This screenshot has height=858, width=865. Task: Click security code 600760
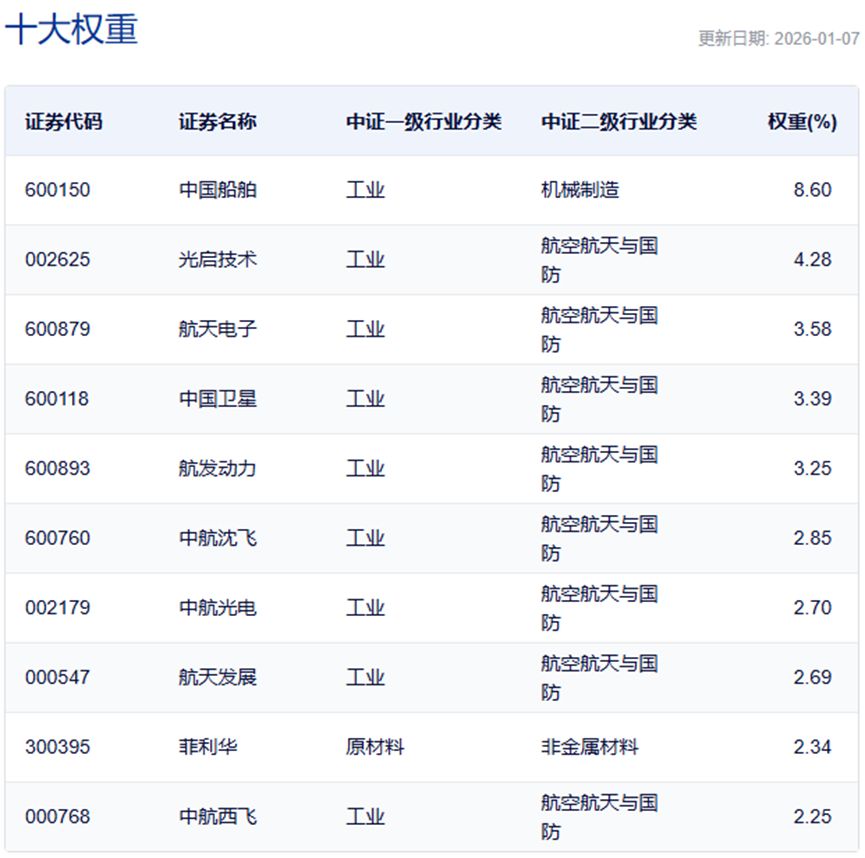[57, 538]
